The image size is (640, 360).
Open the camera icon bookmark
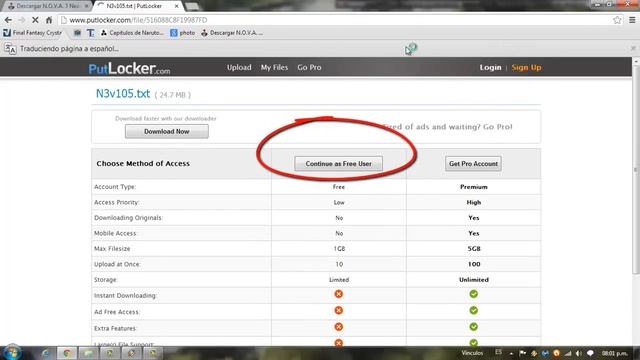click(77, 33)
